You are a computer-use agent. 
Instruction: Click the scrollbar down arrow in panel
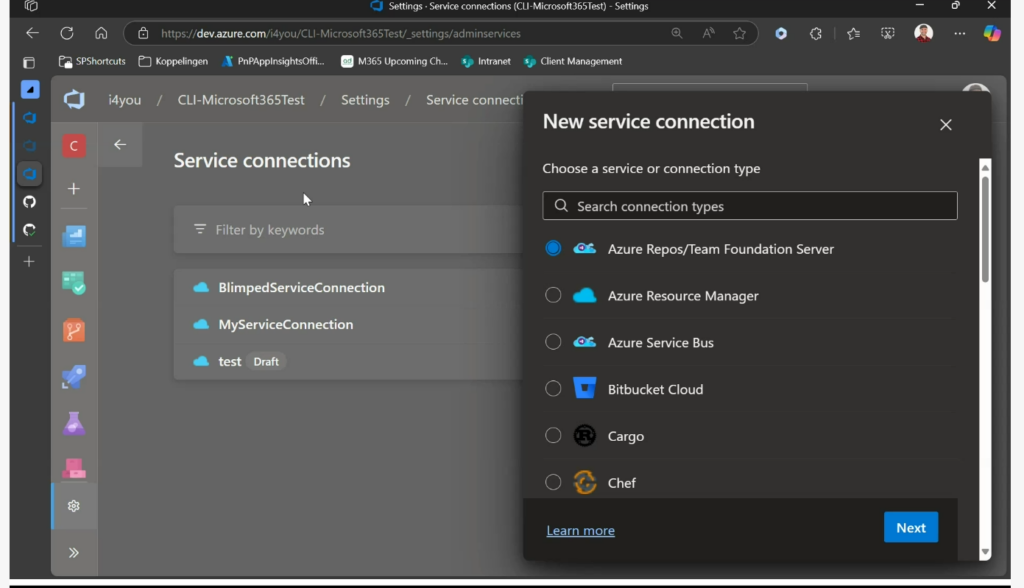[x=985, y=553]
